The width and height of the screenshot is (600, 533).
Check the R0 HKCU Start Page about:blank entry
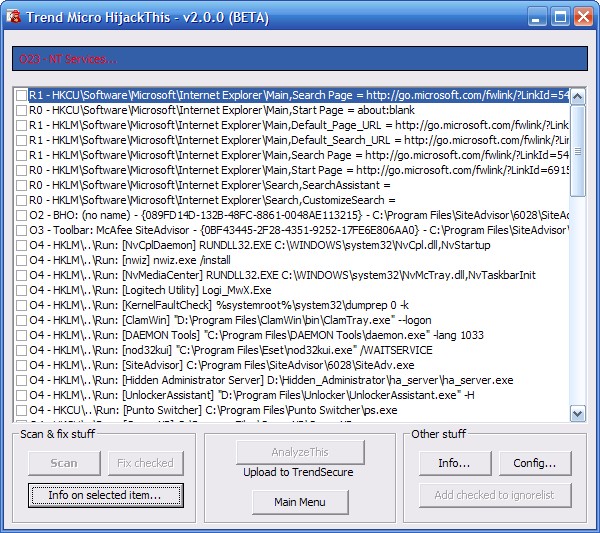point(21,110)
